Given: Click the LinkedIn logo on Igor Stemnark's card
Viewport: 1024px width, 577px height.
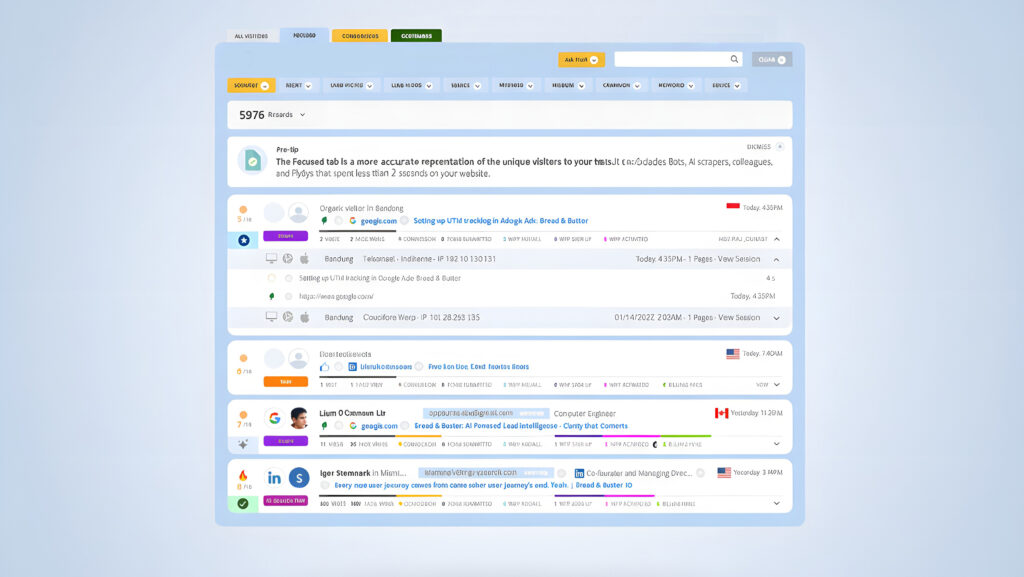Looking at the screenshot, I should [x=274, y=478].
